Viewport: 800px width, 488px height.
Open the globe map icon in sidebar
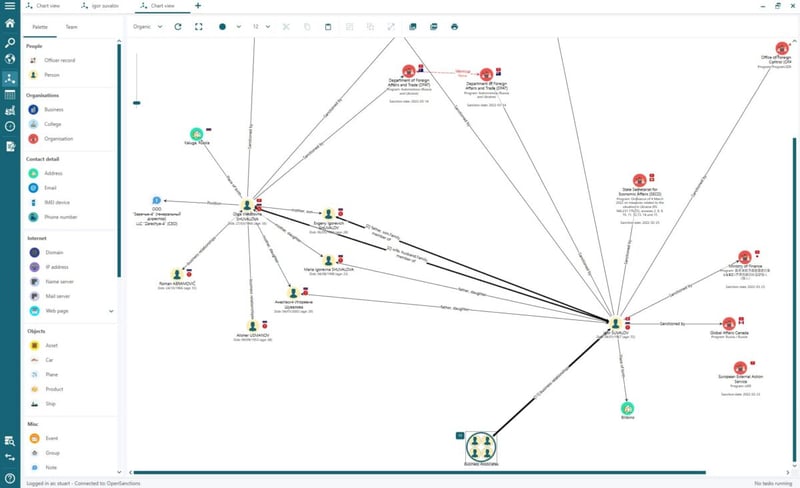[10, 59]
